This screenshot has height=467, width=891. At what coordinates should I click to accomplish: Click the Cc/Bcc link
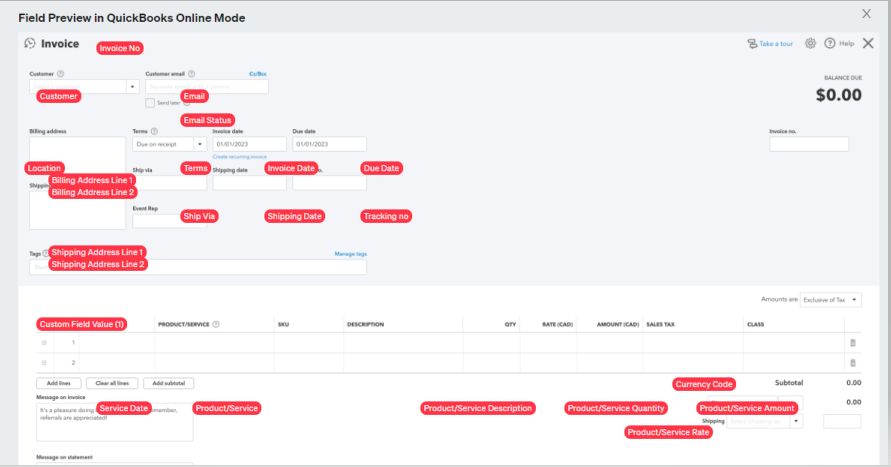257,74
